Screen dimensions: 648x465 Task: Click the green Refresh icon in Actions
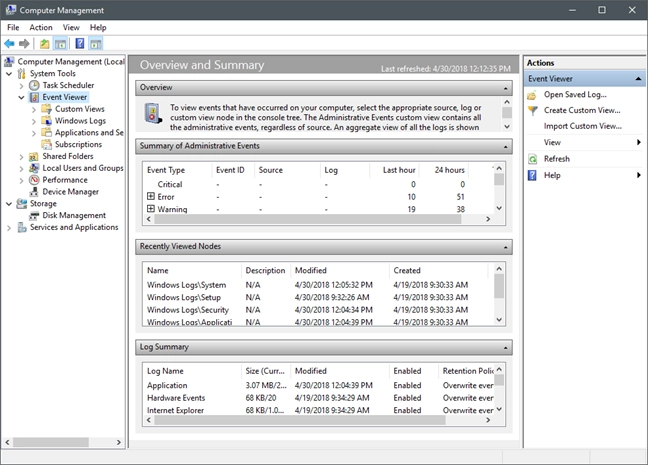click(x=532, y=159)
